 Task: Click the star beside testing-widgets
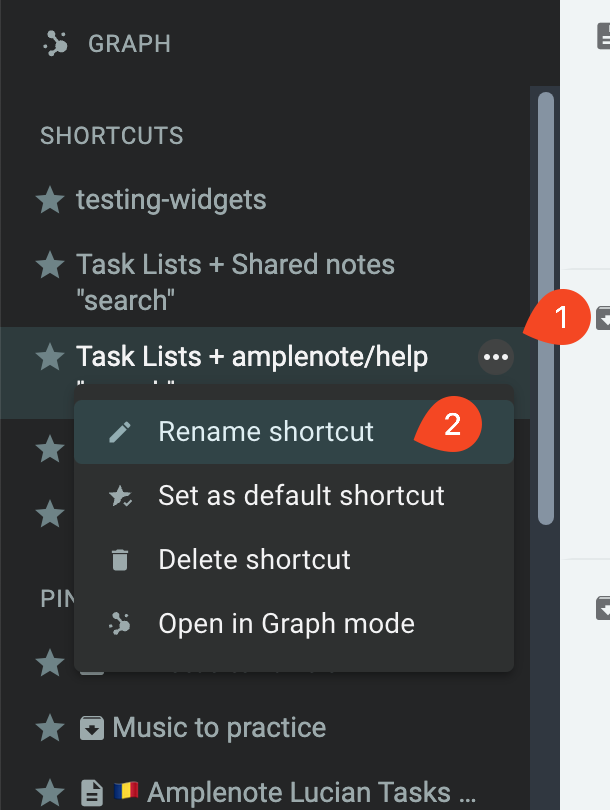click(x=50, y=200)
